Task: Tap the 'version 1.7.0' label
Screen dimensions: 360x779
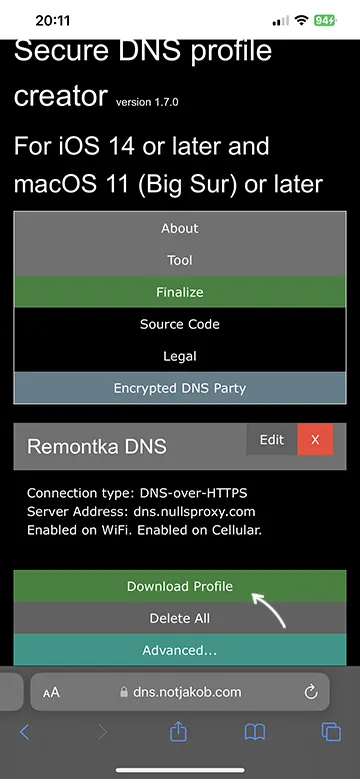Action: tap(147, 102)
